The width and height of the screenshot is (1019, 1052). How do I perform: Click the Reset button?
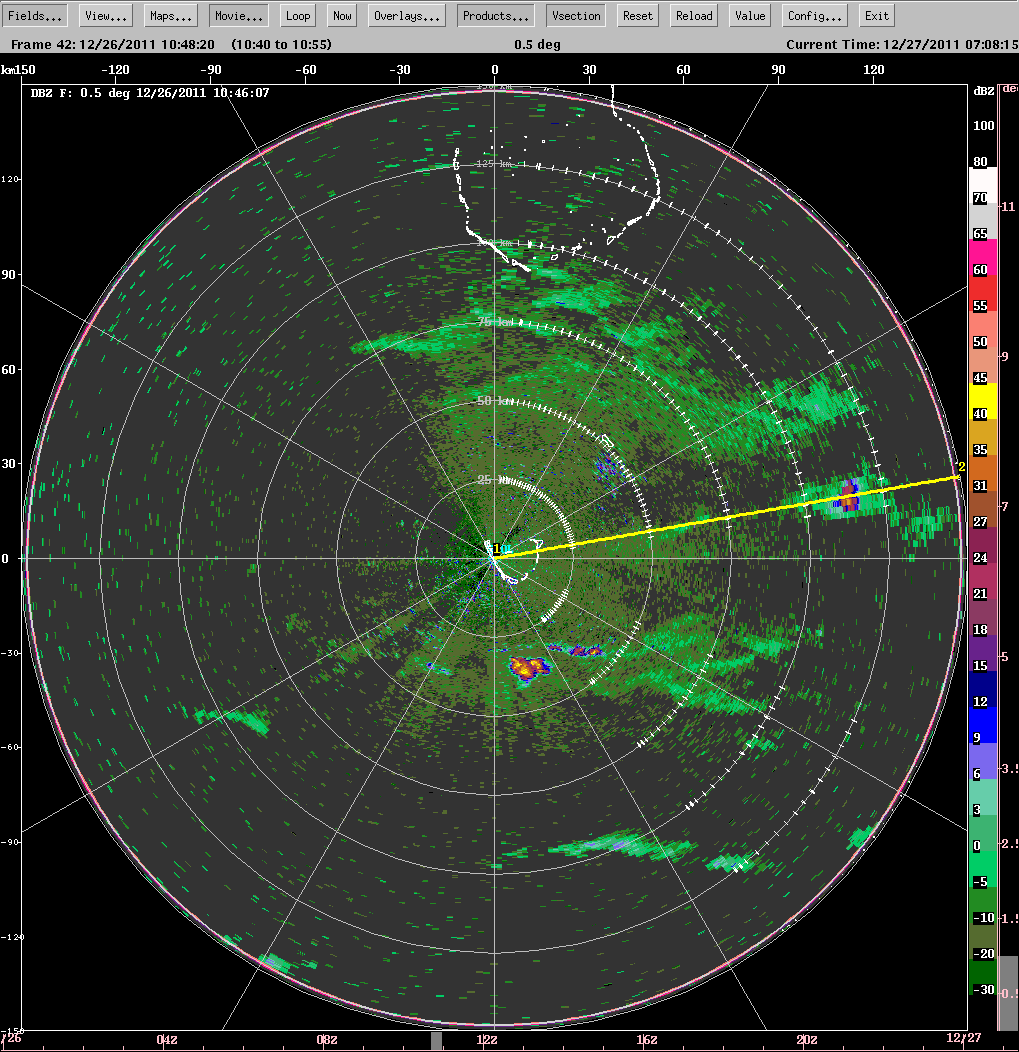(637, 15)
